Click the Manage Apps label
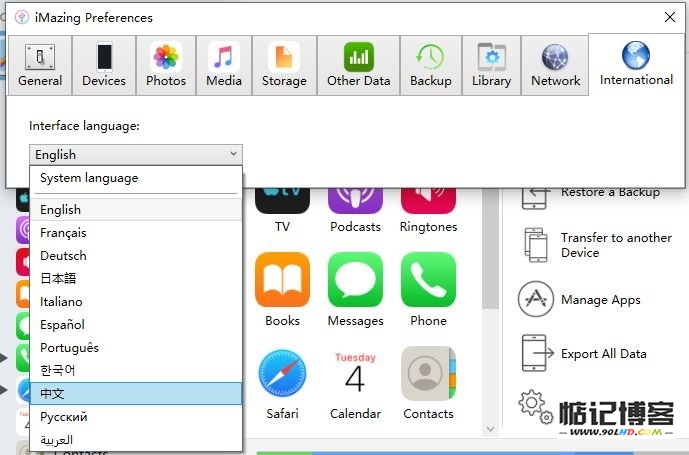 tap(601, 300)
